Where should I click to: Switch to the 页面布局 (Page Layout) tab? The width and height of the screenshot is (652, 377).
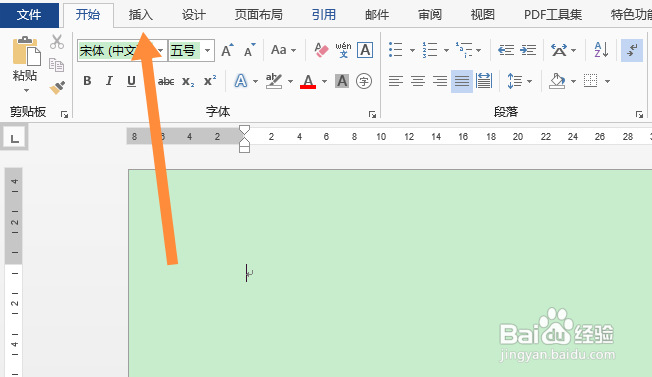[x=259, y=15]
